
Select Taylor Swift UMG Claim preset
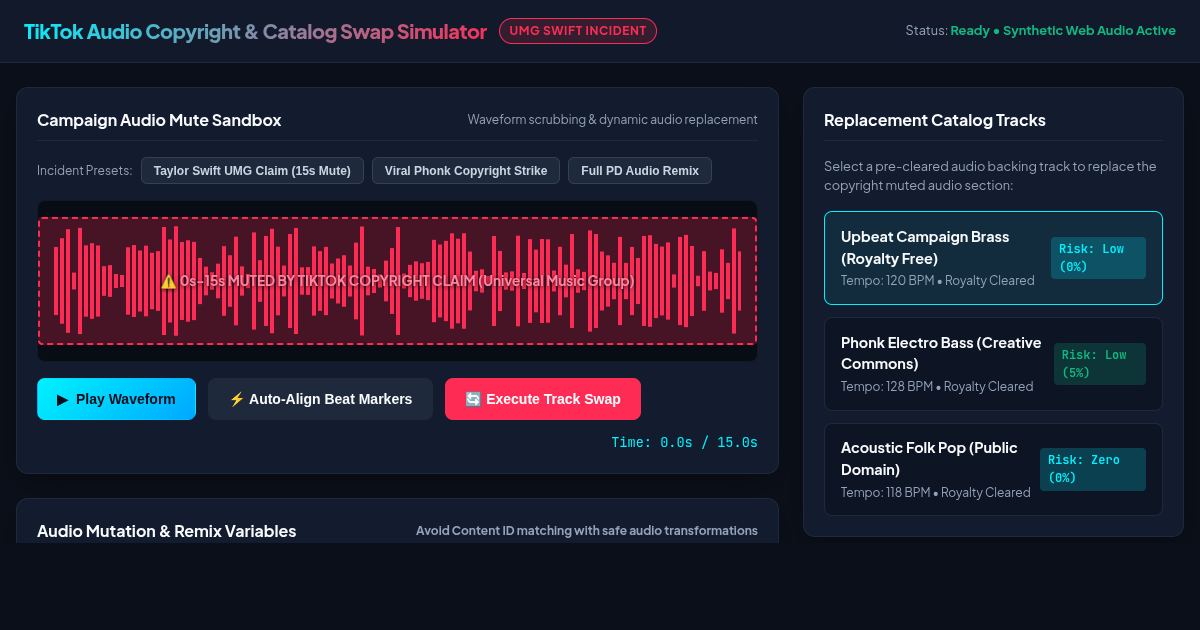click(252, 171)
